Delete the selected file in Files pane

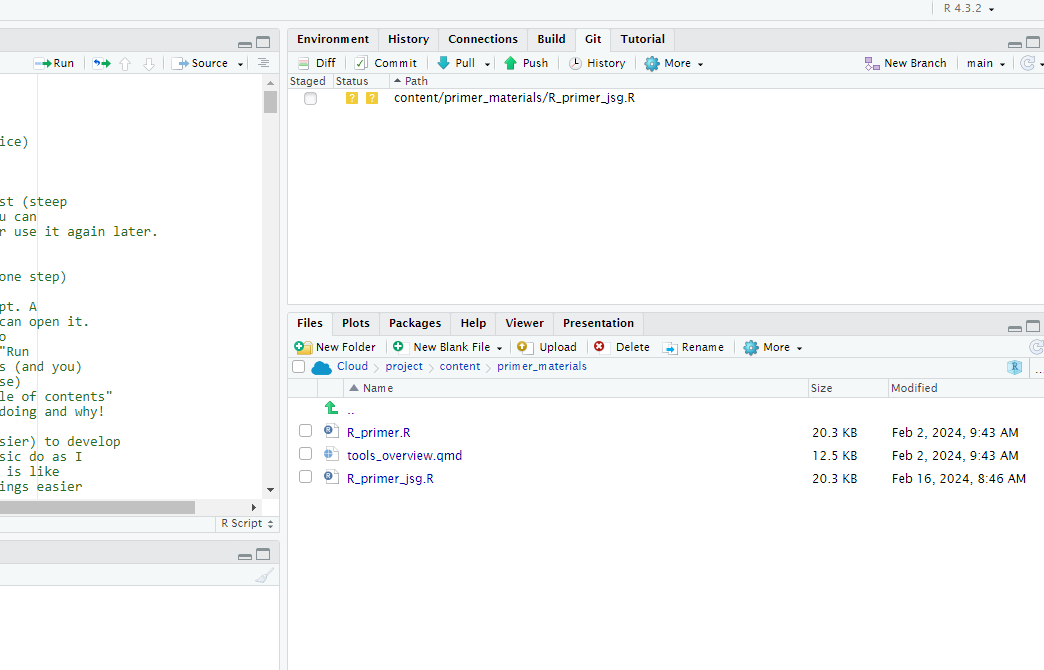(622, 346)
